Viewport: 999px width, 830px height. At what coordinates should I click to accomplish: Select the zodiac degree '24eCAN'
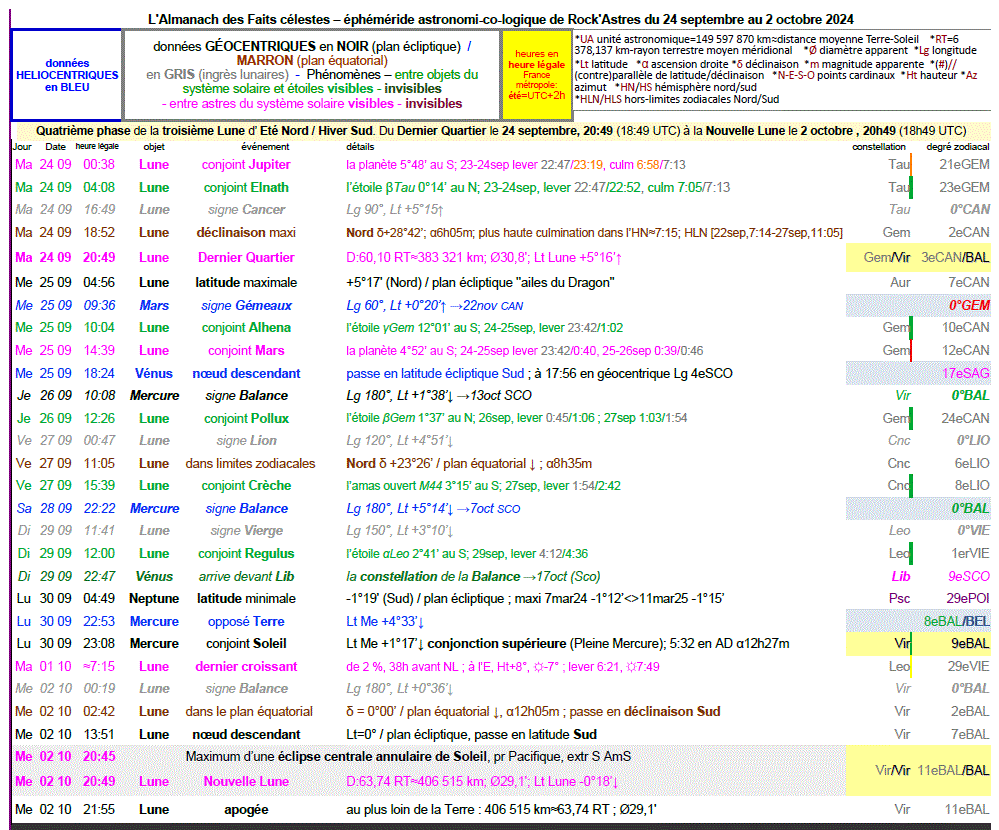pyautogui.click(x=965, y=419)
